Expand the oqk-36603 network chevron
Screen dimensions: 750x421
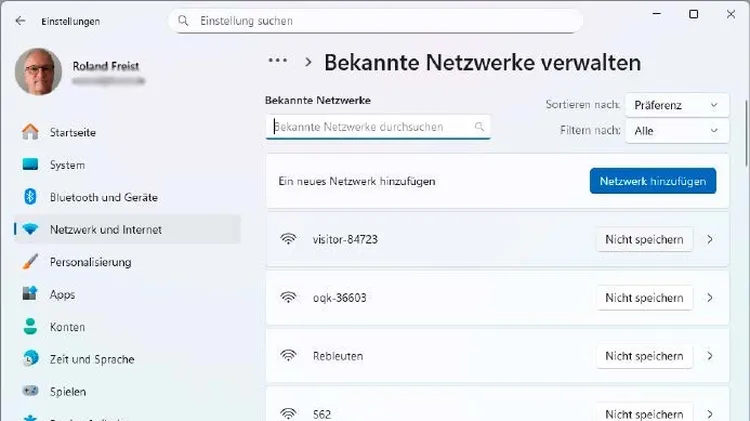[x=710, y=298]
